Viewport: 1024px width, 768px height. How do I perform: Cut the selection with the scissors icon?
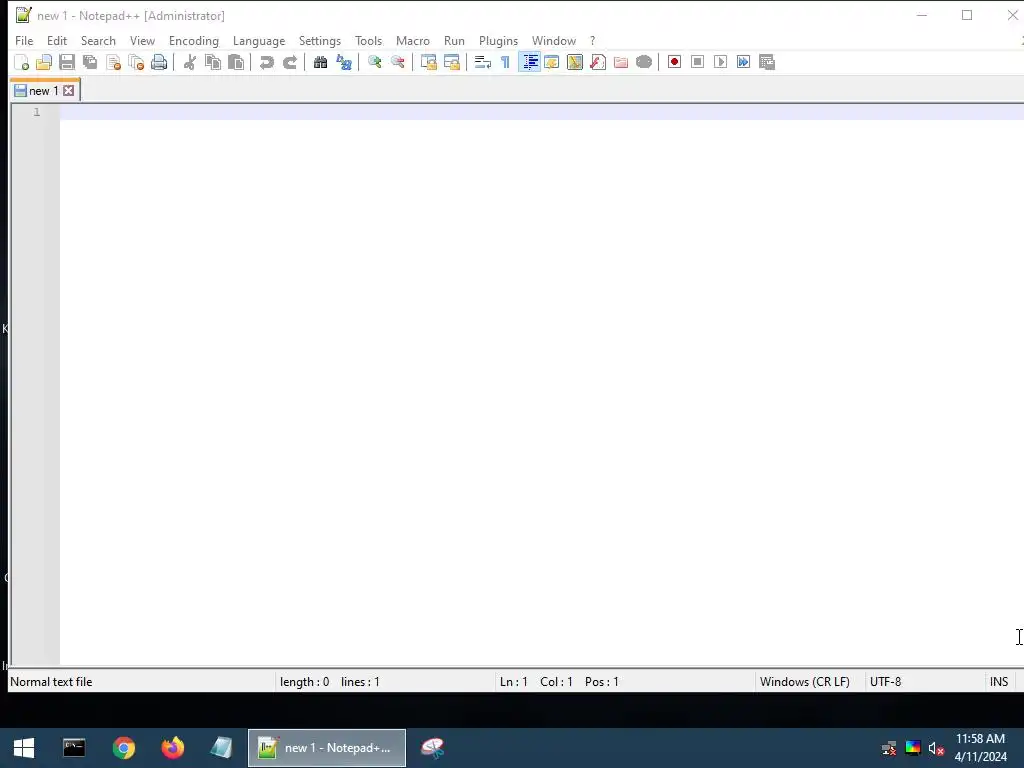190,62
